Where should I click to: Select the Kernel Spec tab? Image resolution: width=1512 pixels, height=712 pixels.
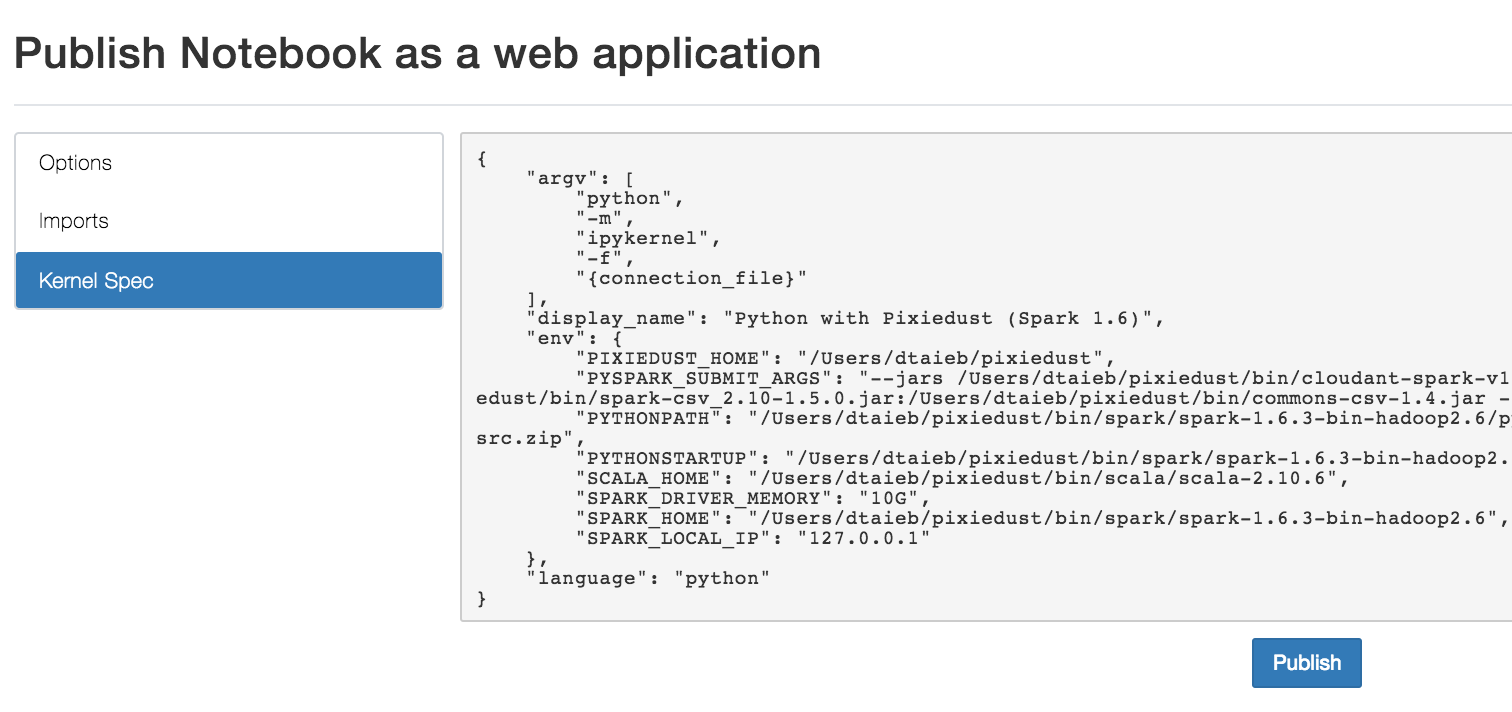pyautogui.click(x=229, y=280)
